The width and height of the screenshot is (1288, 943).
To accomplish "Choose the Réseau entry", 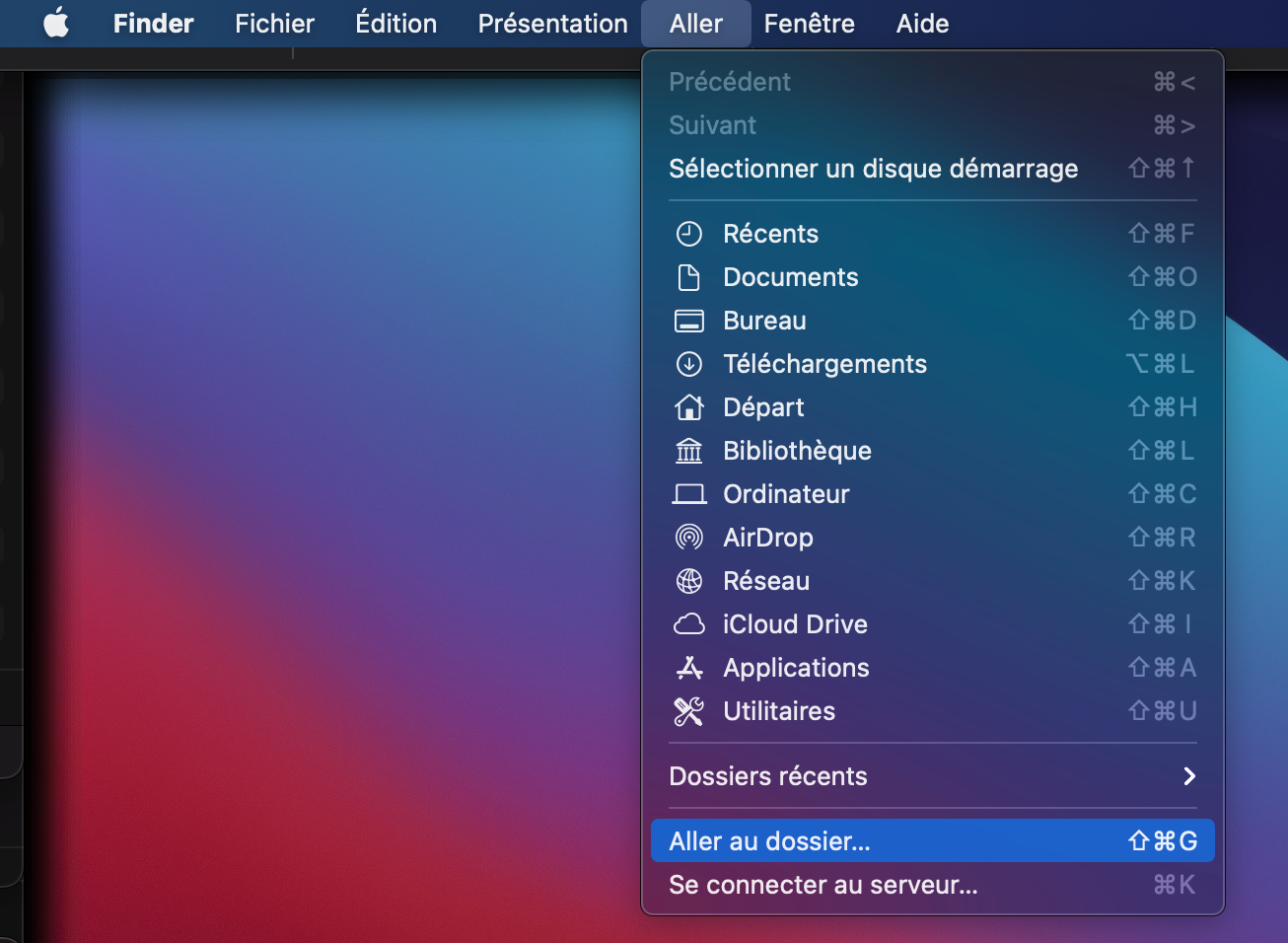I will 933,581.
